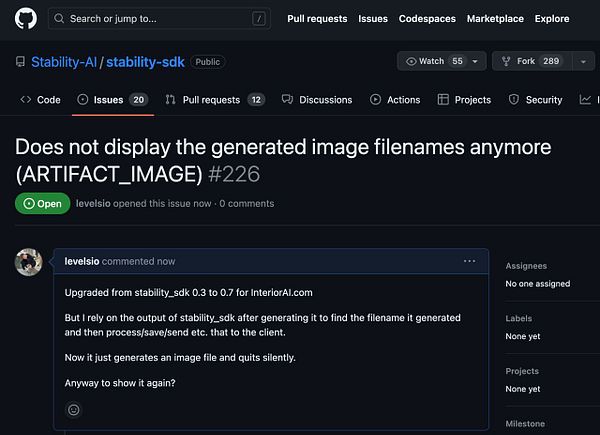Click the pull requests counter badge showing 12

256,100
